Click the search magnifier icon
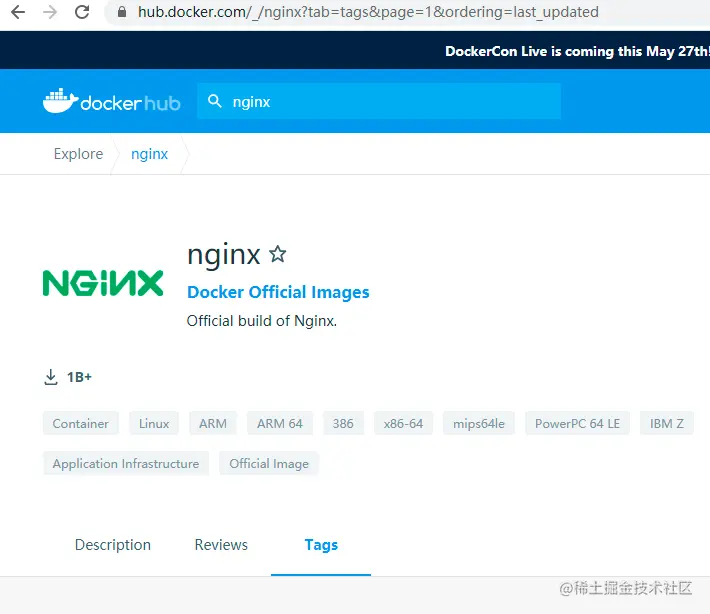 tap(215, 101)
